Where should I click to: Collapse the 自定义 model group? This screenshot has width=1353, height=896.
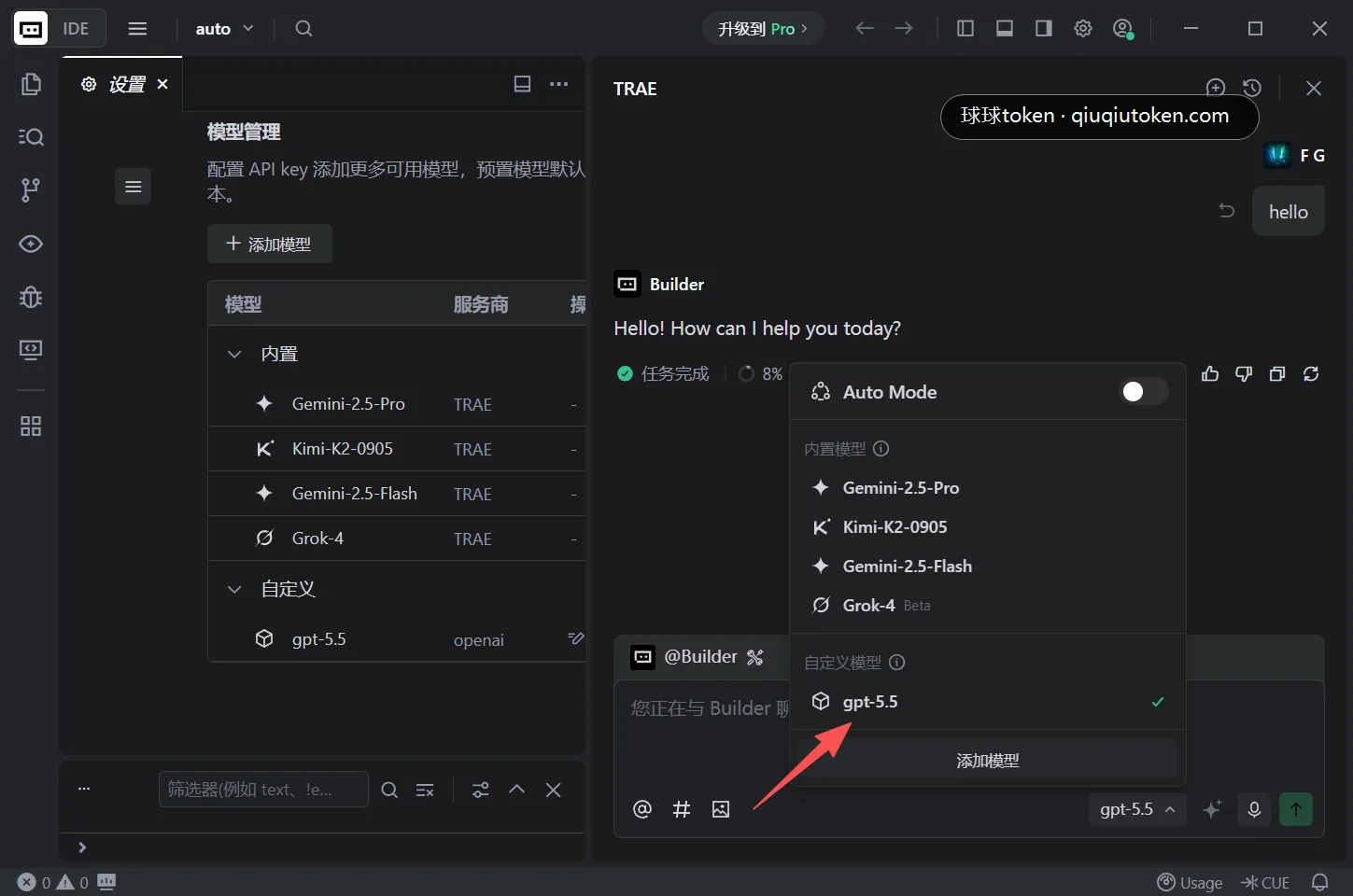tap(234, 589)
